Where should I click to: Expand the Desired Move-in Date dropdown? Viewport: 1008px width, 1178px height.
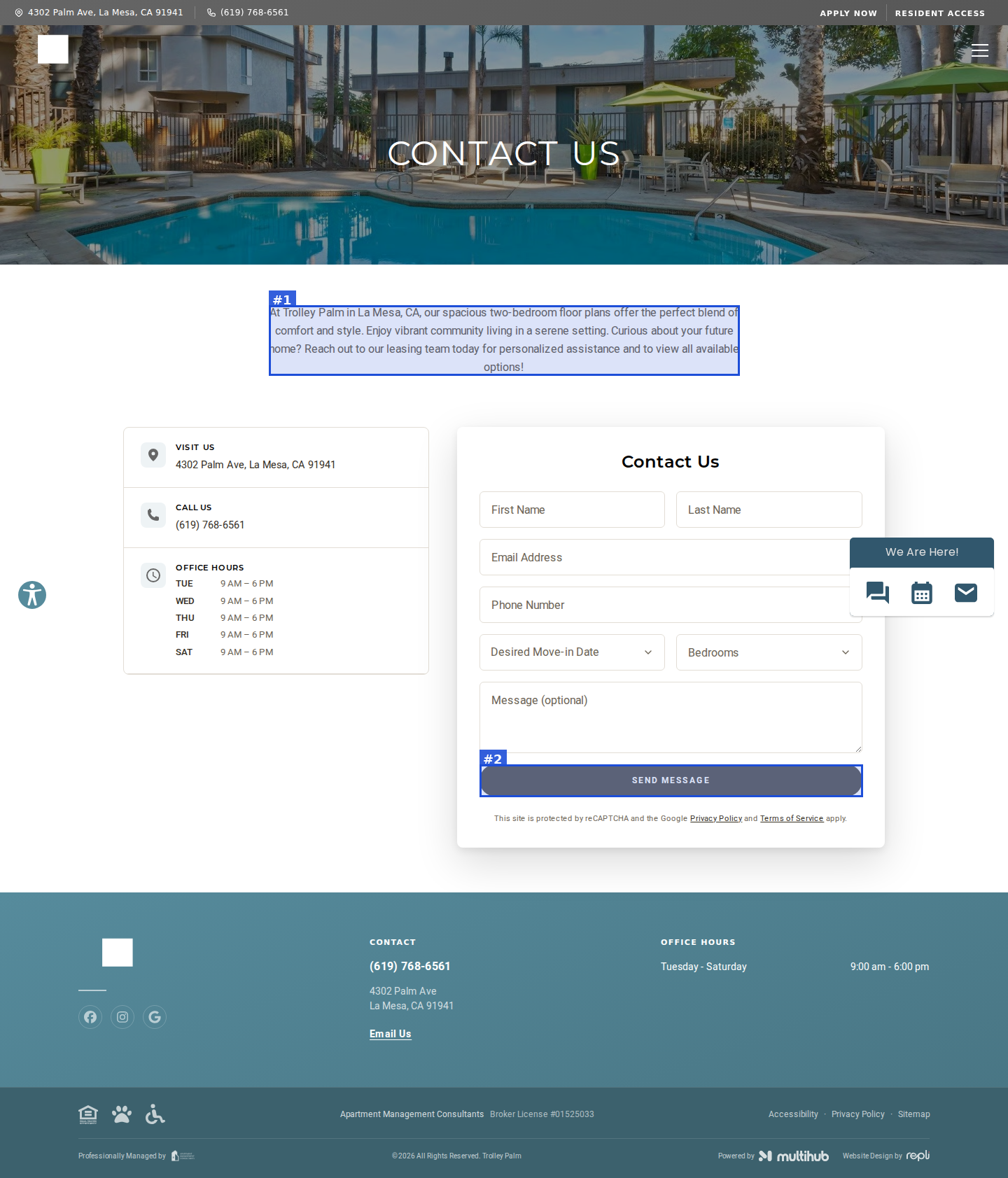[x=572, y=652]
